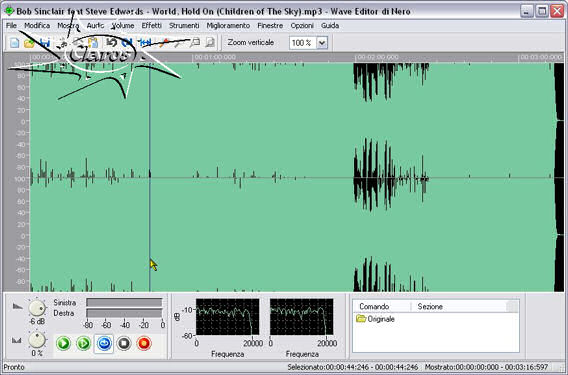Open the Miglioramento menu

[x=228, y=26]
